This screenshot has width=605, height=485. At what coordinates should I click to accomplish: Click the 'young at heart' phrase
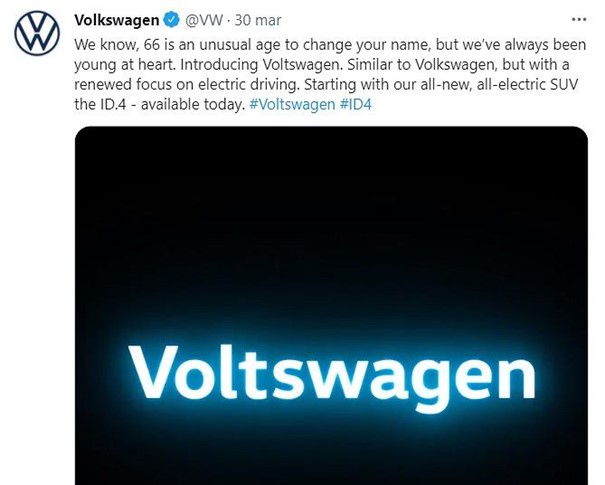point(125,64)
